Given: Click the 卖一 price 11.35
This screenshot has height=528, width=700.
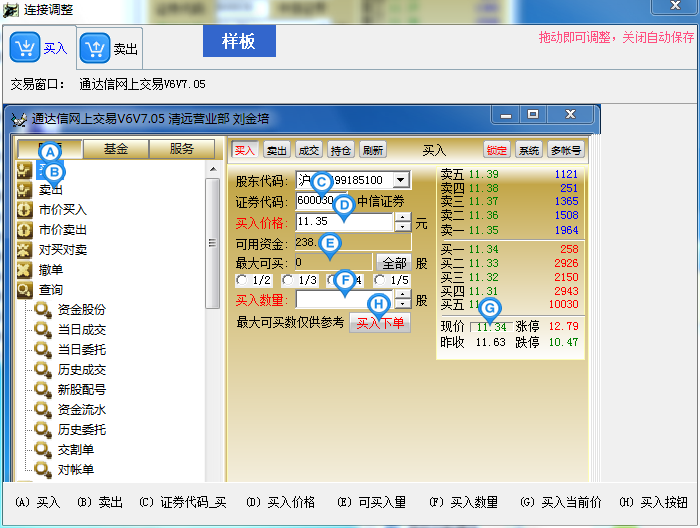Looking at the screenshot, I should [483, 230].
